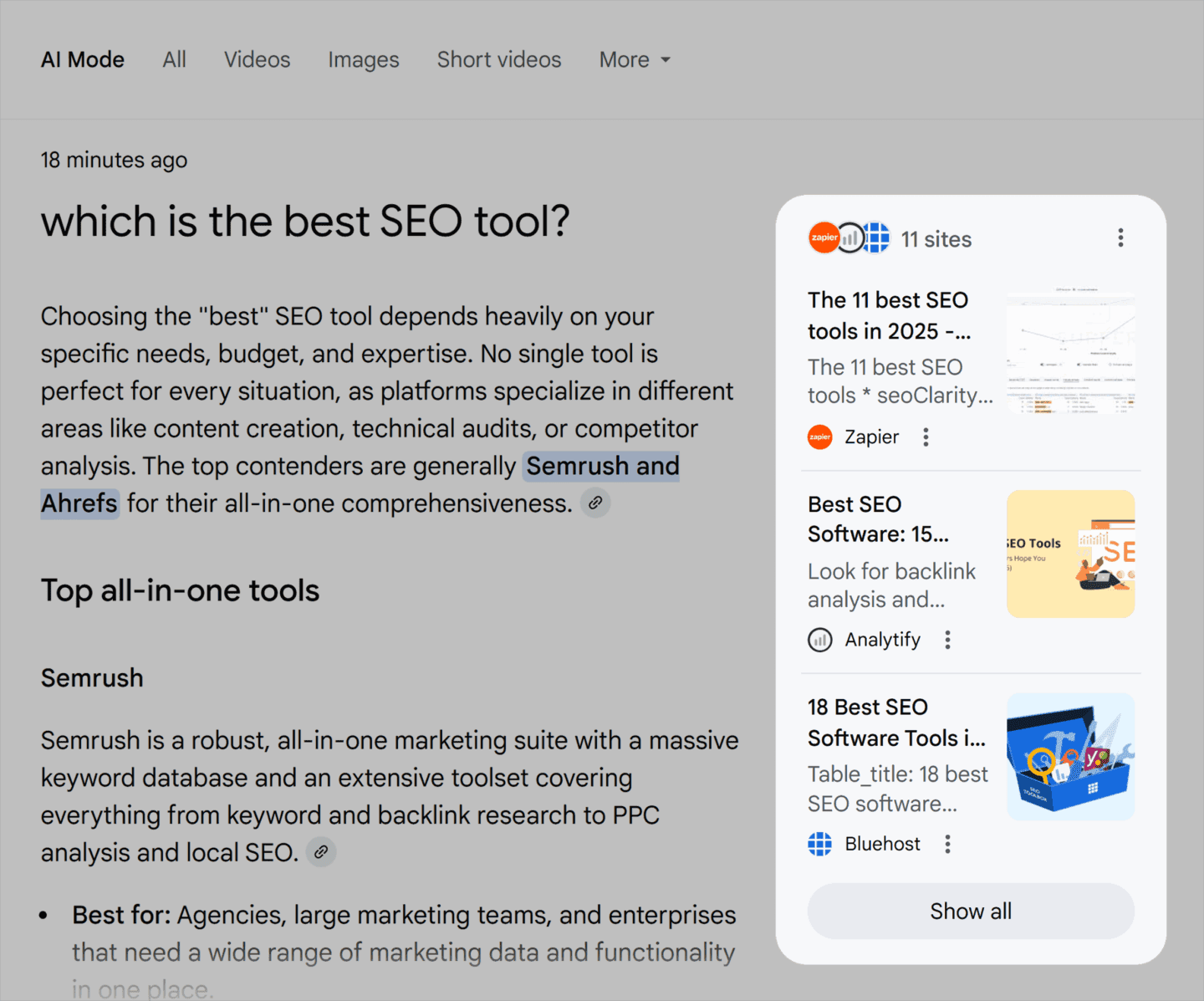Select the All tab
The image size is (1204, 1001).
174,60
